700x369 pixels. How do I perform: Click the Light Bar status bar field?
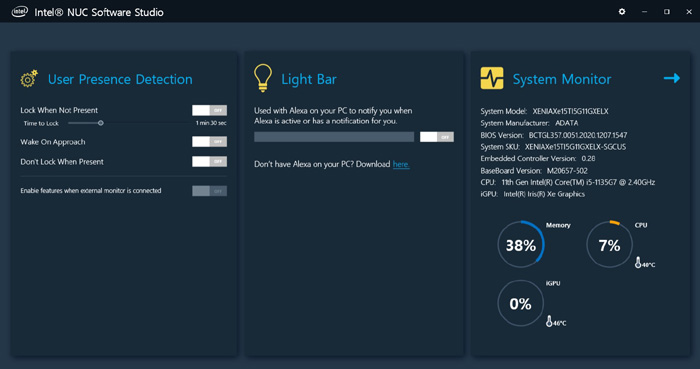334,137
